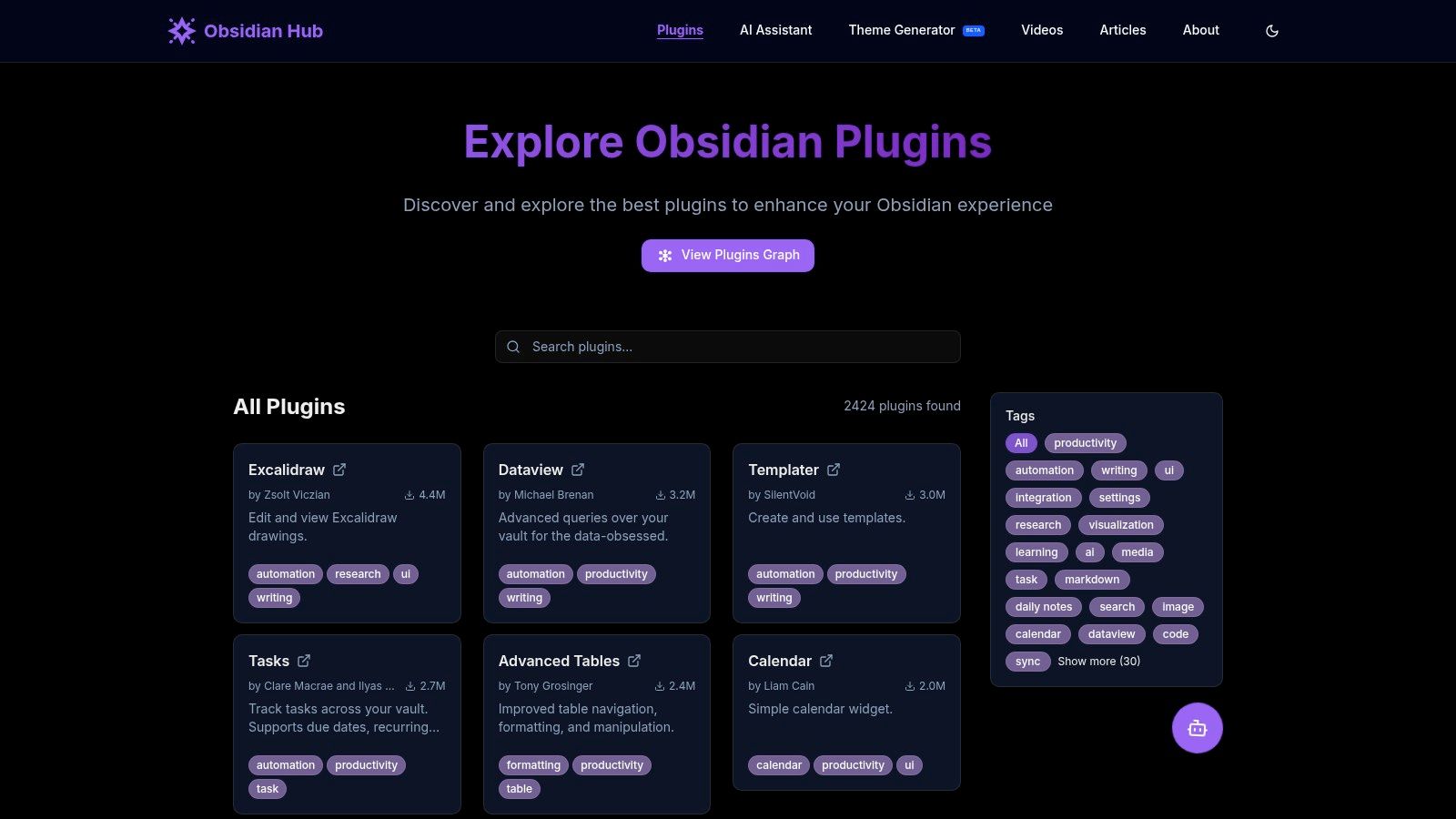This screenshot has width=1456, height=819.
Task: Click the Obsidian Hub logo icon
Action: [182, 31]
